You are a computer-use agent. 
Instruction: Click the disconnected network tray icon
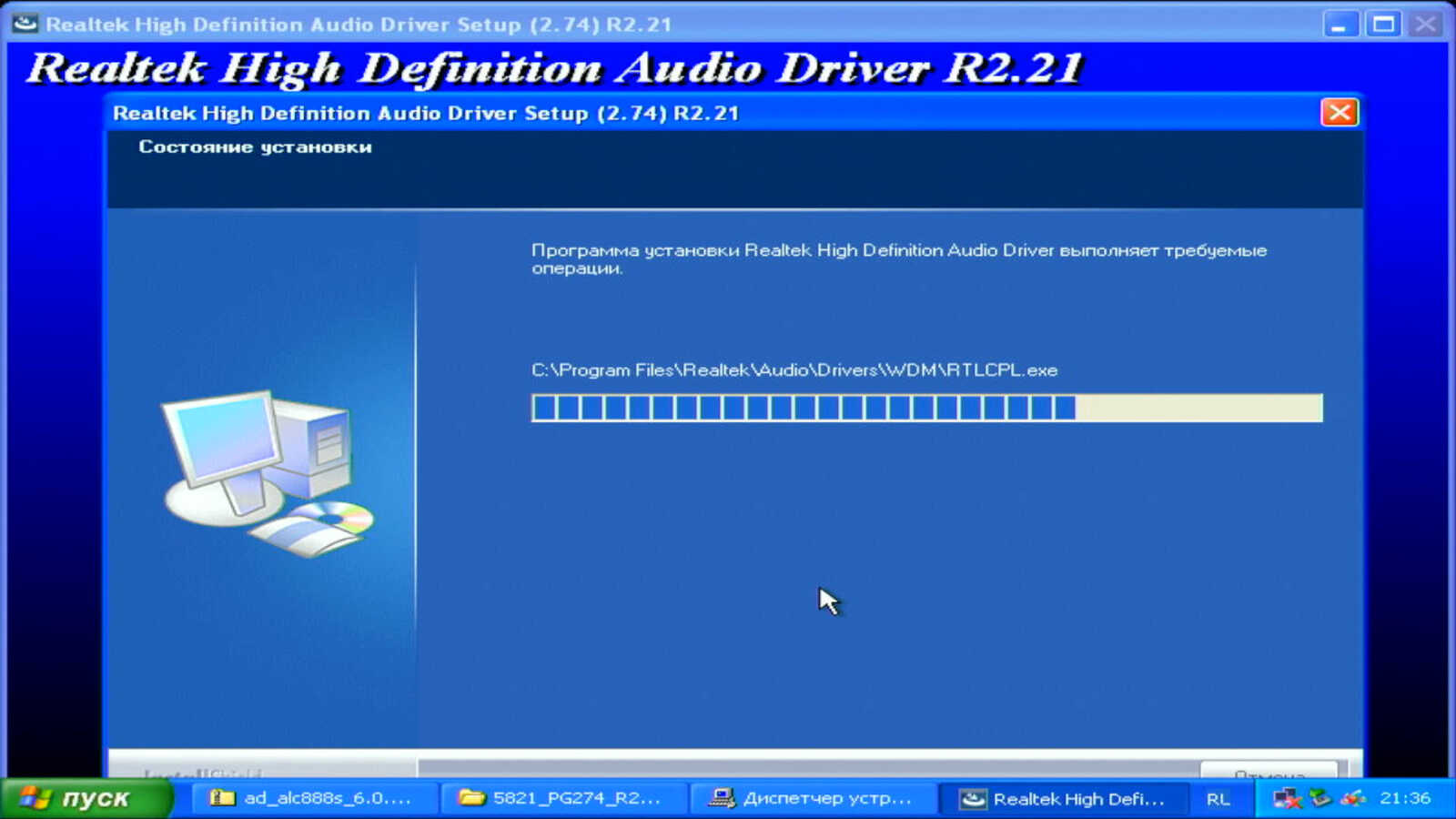[x=1287, y=798]
